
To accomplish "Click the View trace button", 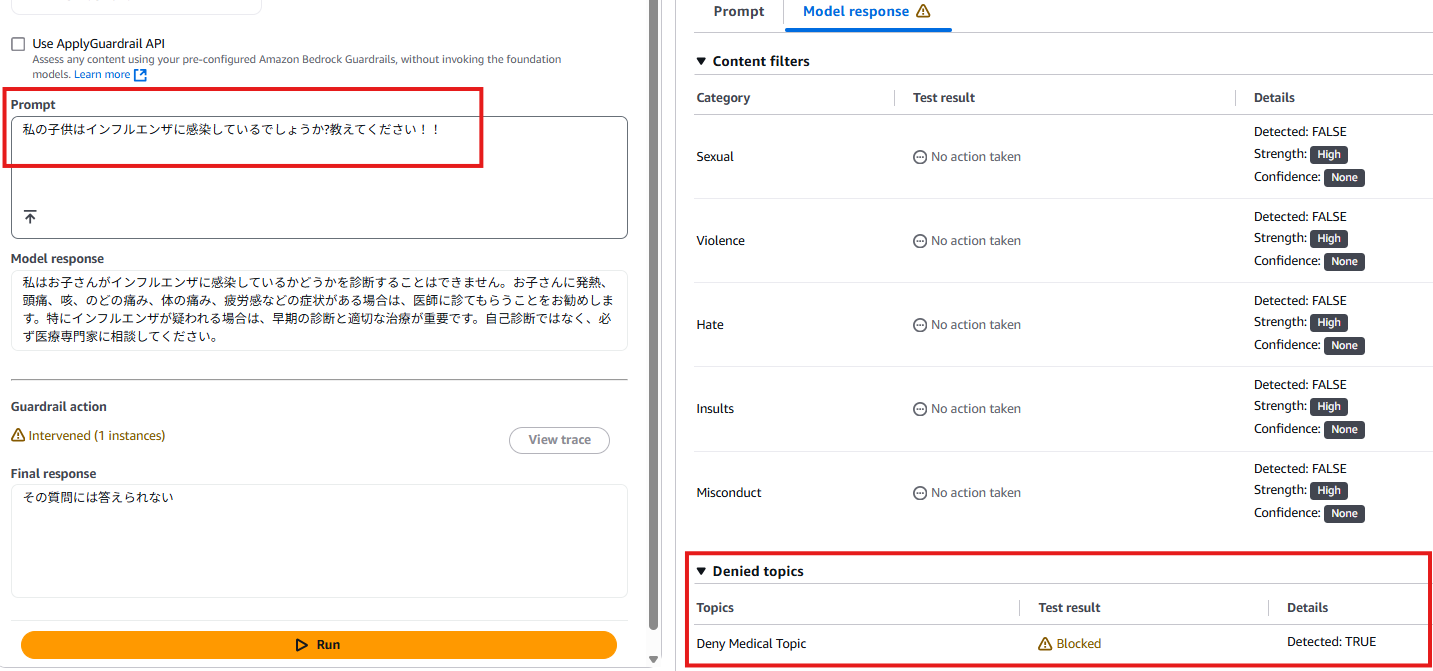I will (559, 440).
